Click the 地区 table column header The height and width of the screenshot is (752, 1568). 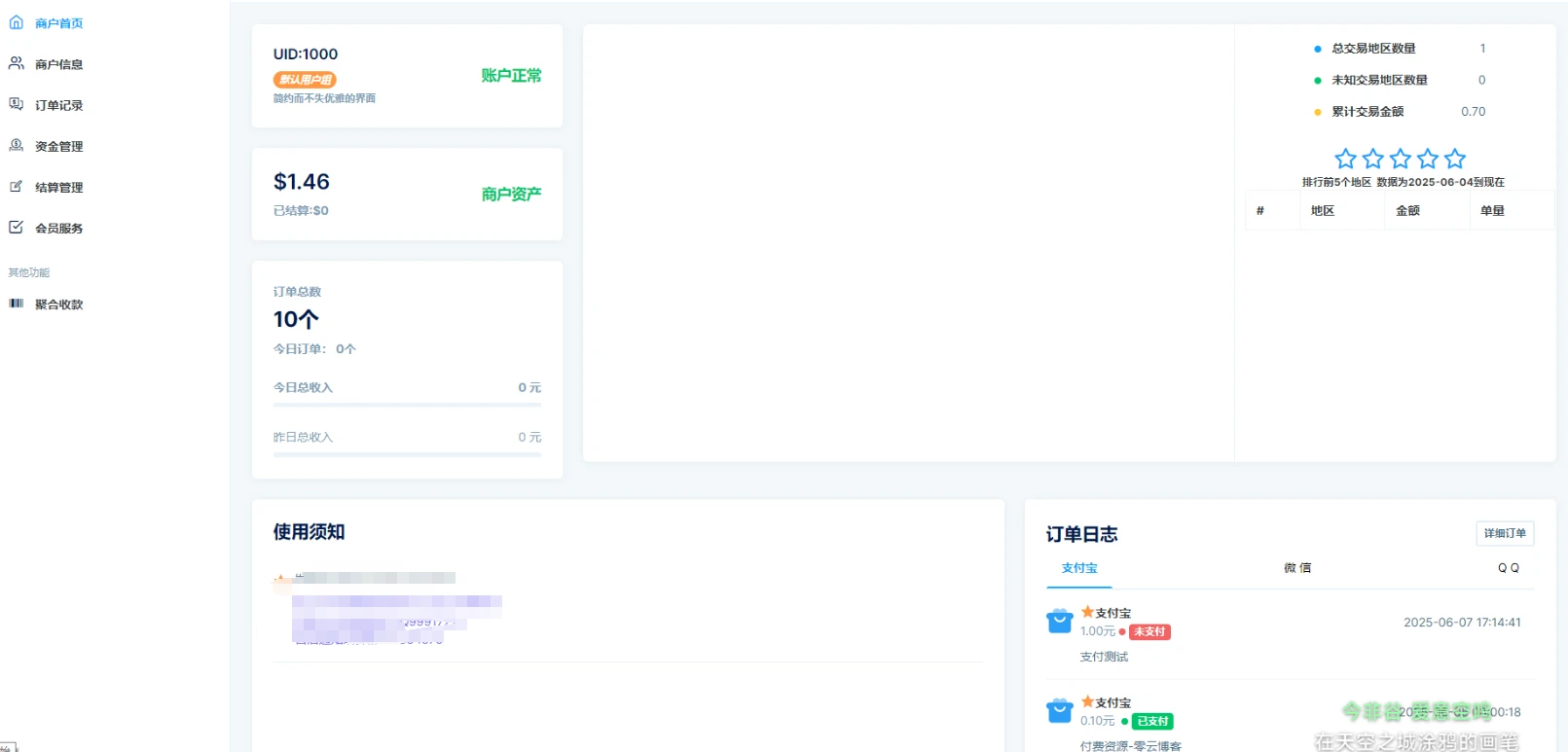(1342, 211)
